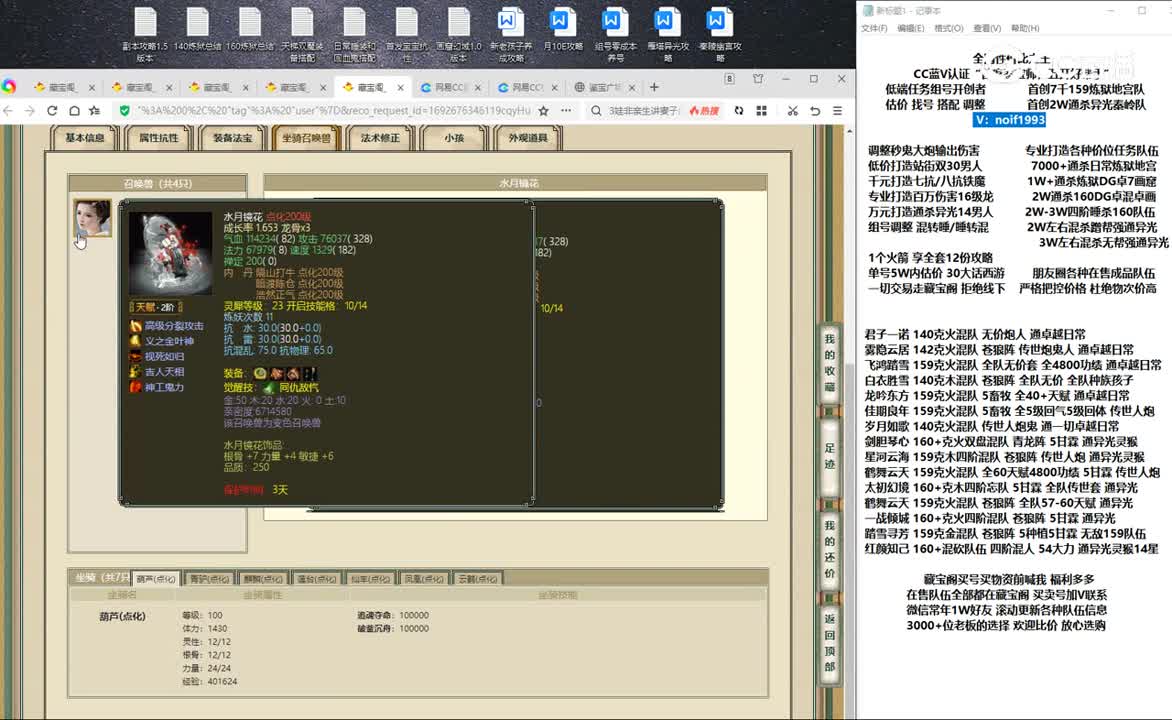The height and width of the screenshot is (720, 1172).
Task: Close the active 藏宝阁 browser tab
Action: 401,87
